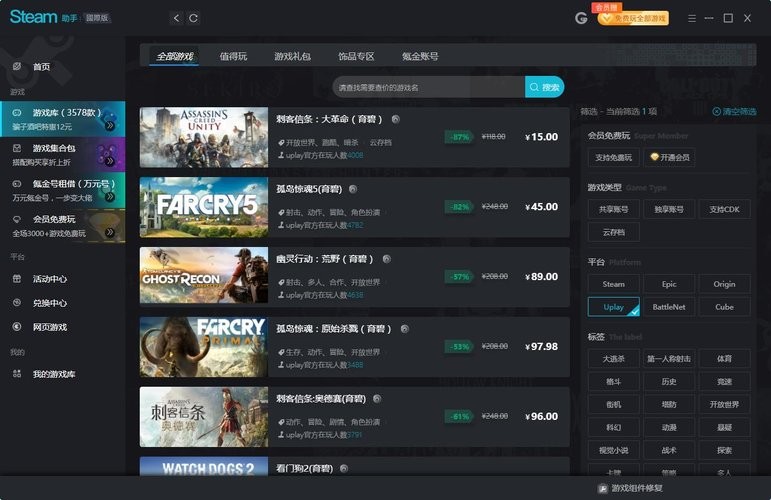The height and width of the screenshot is (500, 771).
Task: Click the 开通会员 button
Action: click(x=669, y=157)
